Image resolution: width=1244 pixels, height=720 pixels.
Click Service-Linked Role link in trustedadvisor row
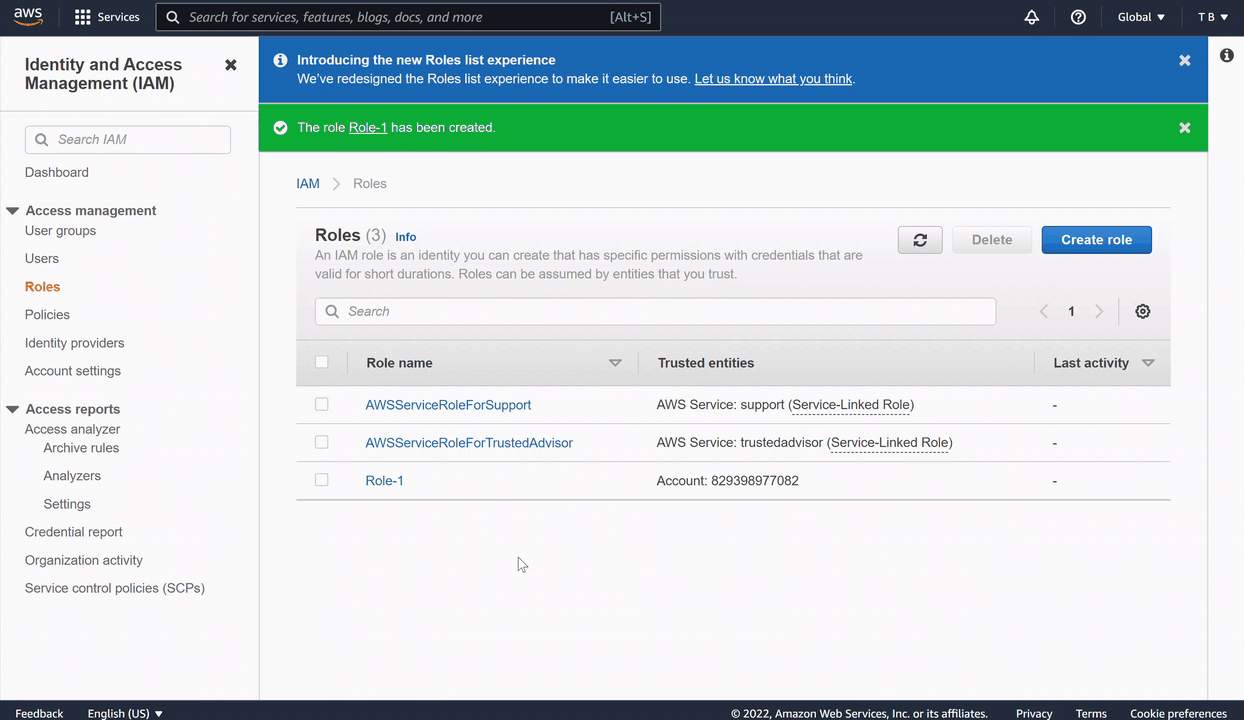[890, 442]
